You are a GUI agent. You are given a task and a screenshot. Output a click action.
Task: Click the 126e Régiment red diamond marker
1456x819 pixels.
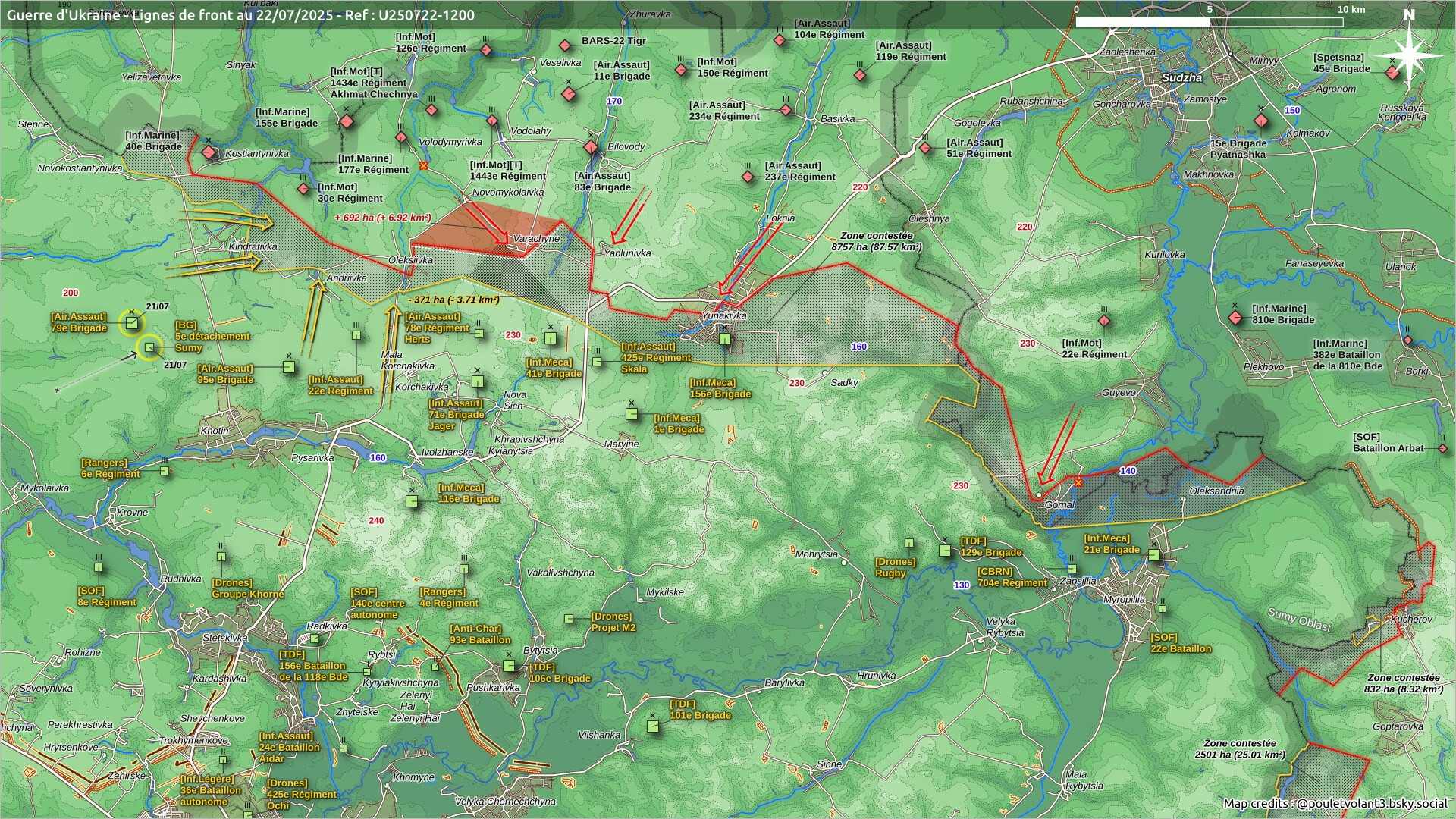486,50
